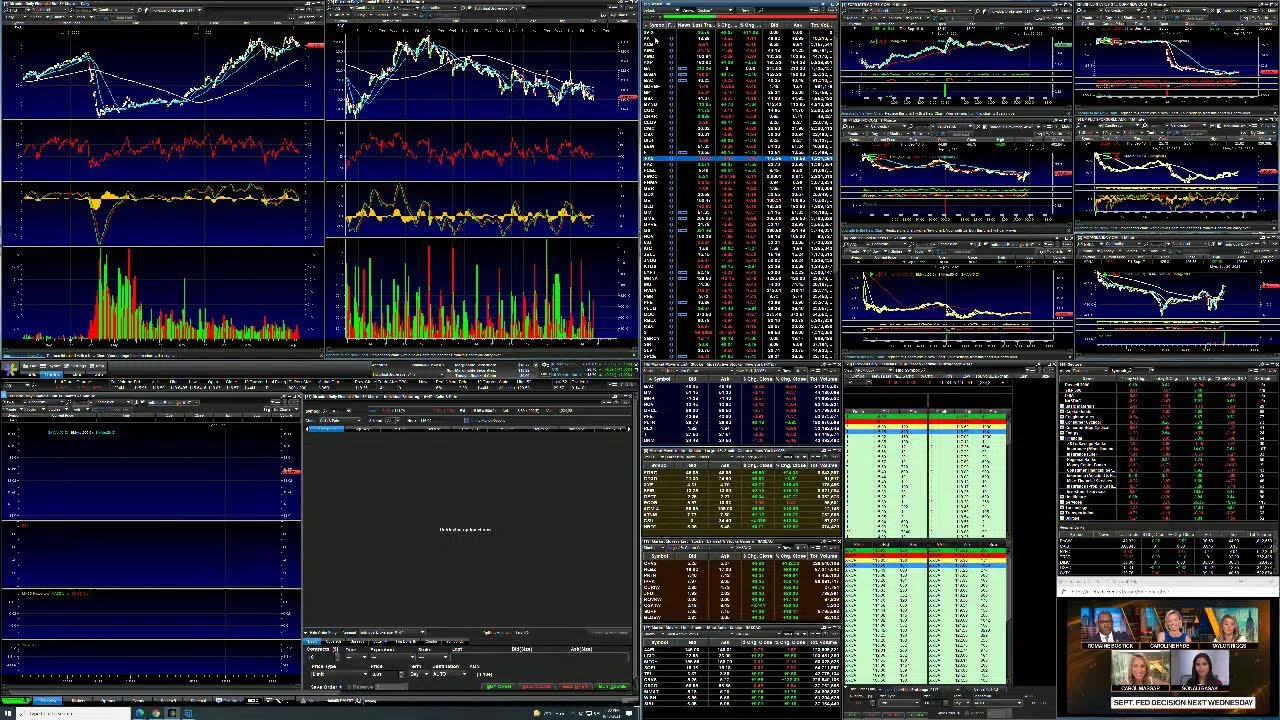Click the option chain scroll-left arrow
The image size is (1280, 720).
click(306, 429)
